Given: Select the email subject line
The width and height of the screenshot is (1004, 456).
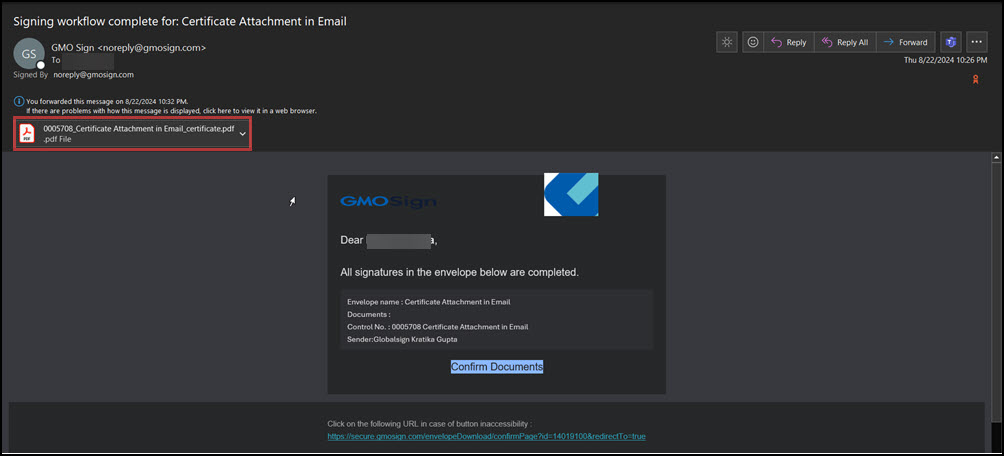Looking at the screenshot, I should pos(180,21).
